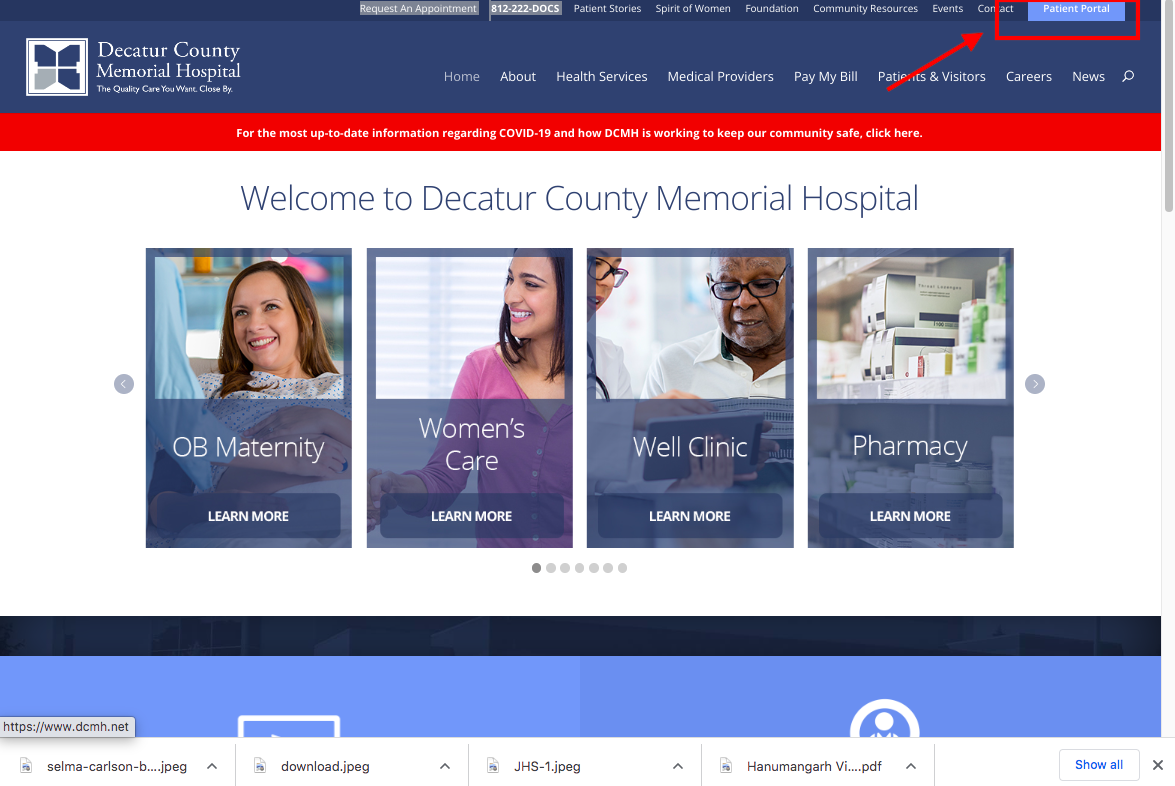Open the Health Services menu
1175x786 pixels.
(601, 76)
